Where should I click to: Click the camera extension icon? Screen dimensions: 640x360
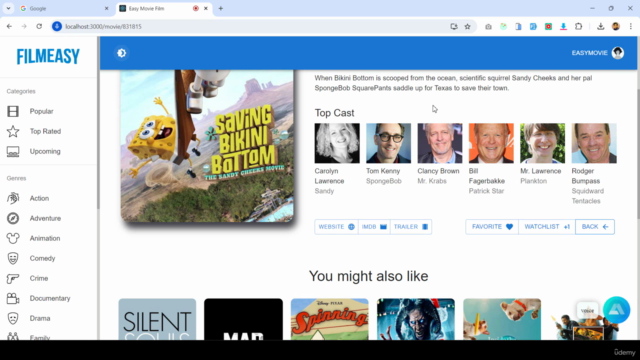click(488, 27)
